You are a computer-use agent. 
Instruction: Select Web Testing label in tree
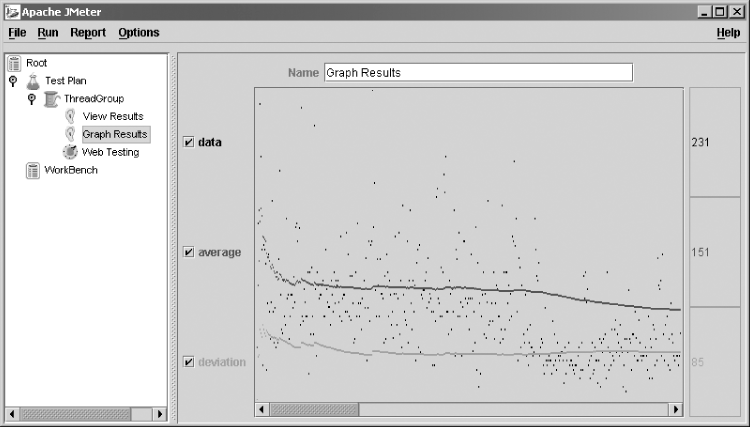pos(110,152)
